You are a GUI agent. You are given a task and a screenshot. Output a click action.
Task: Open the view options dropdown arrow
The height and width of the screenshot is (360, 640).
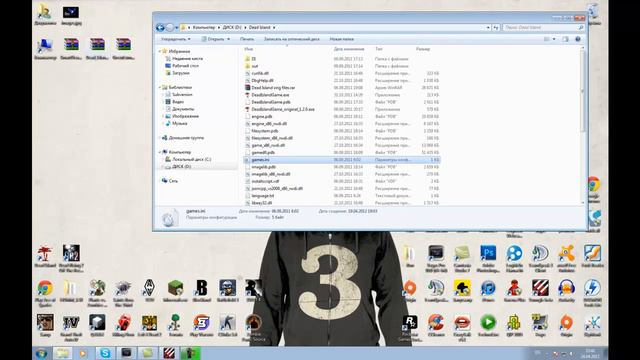pyautogui.click(x=554, y=39)
